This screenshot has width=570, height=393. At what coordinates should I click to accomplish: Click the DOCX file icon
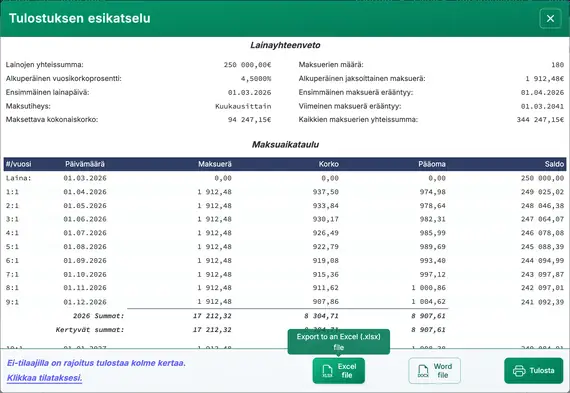[423, 371]
